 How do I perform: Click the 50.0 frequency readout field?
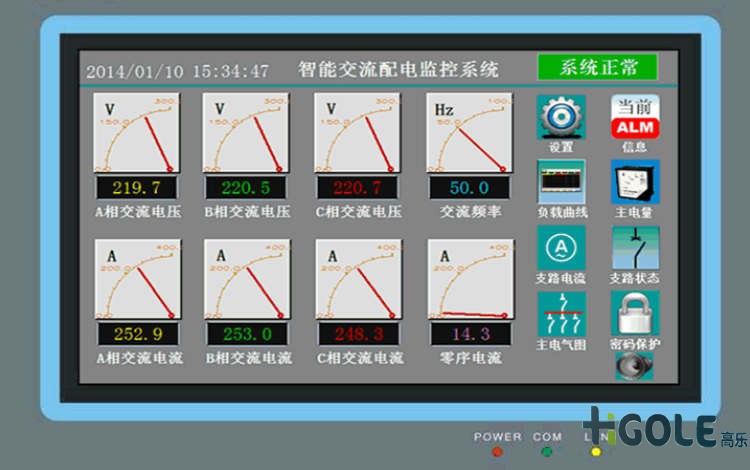[x=469, y=188]
